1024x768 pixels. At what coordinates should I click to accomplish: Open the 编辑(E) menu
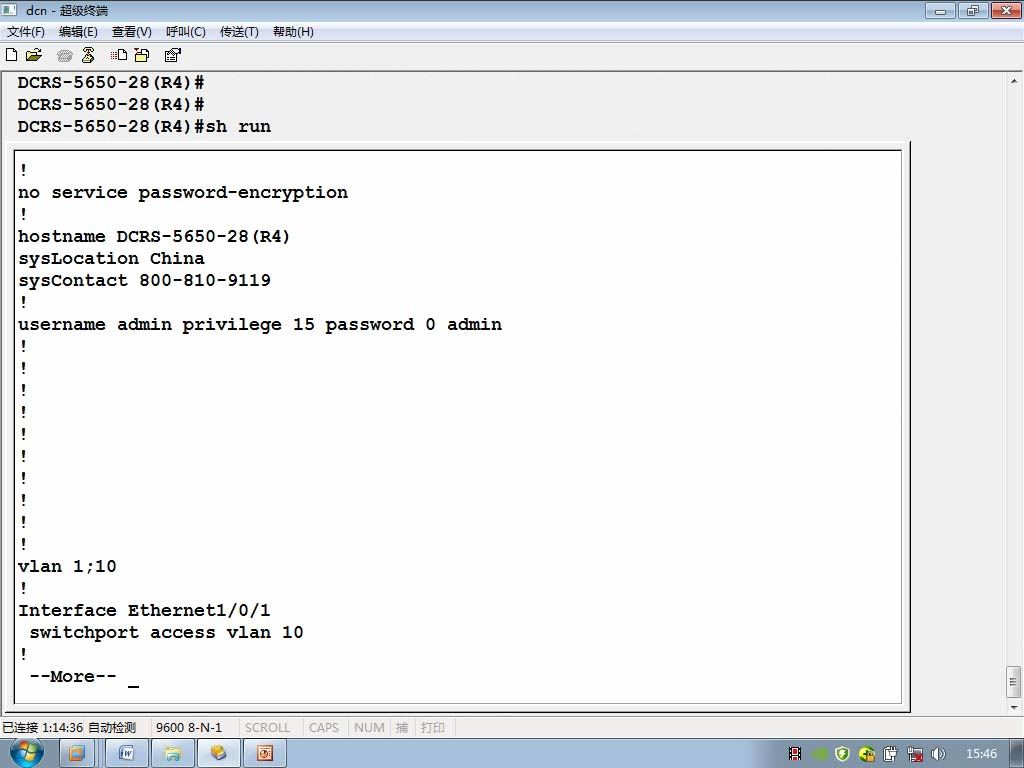pos(78,31)
